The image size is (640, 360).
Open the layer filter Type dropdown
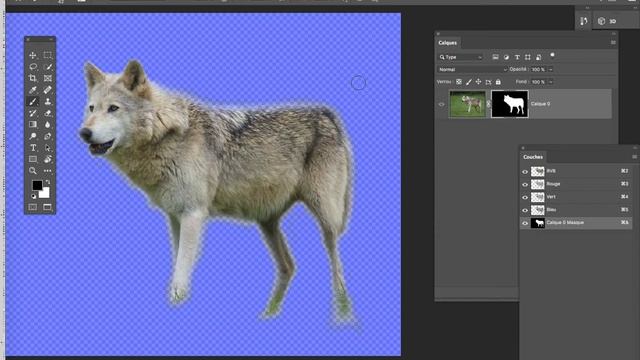pyautogui.click(x=460, y=57)
